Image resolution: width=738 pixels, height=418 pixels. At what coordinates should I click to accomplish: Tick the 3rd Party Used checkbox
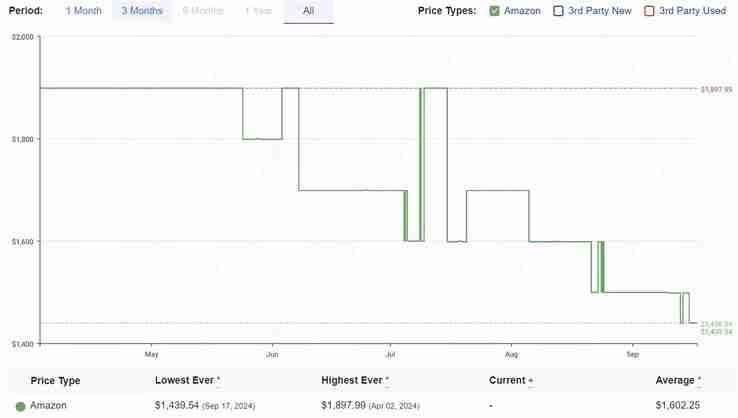(x=649, y=11)
